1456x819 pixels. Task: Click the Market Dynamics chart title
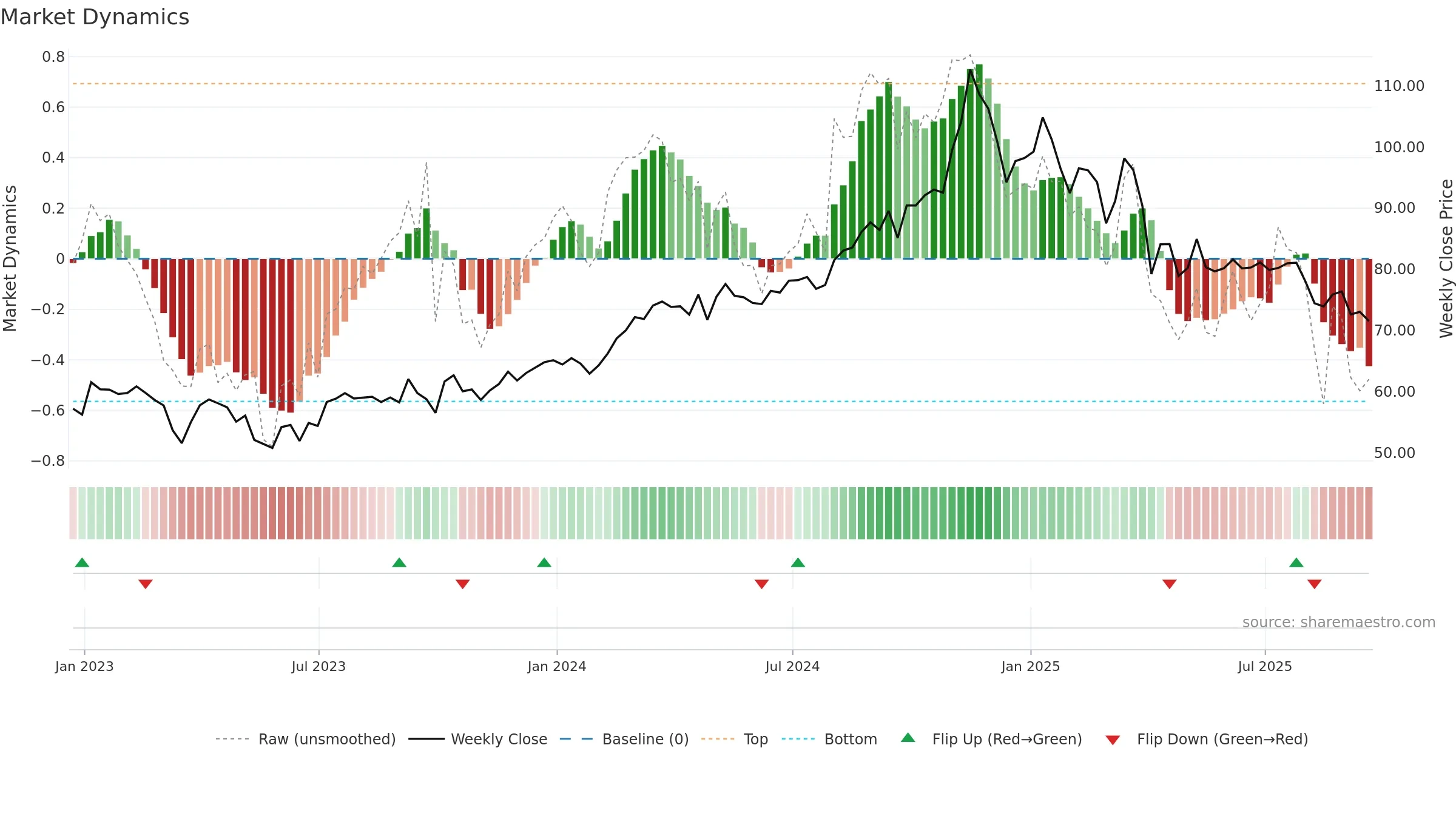tap(95, 17)
